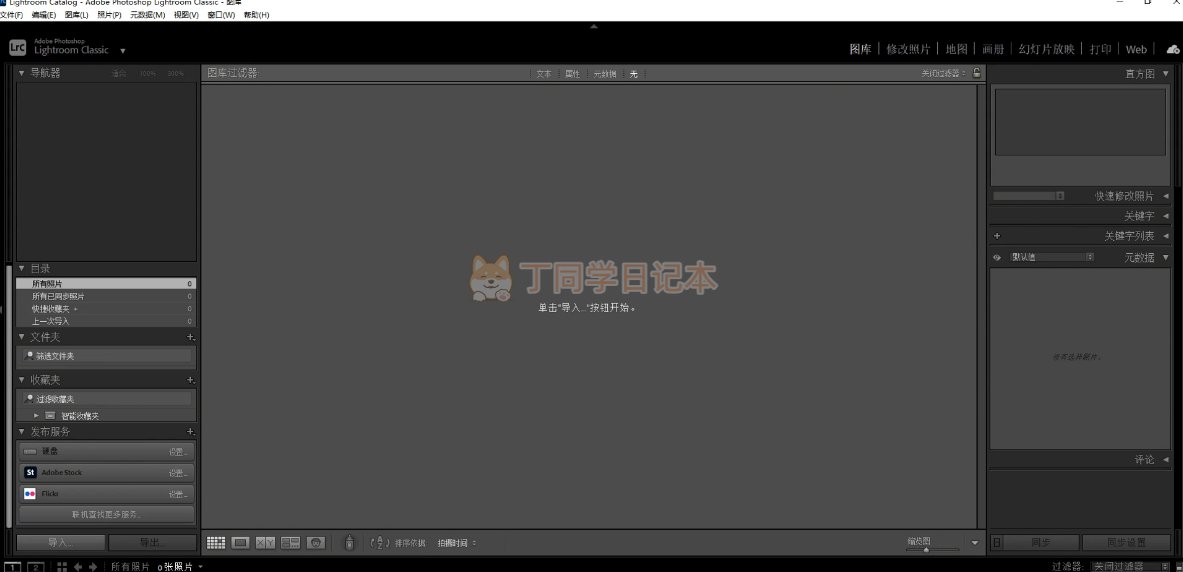Click the hard drive service icon

tap(30, 451)
